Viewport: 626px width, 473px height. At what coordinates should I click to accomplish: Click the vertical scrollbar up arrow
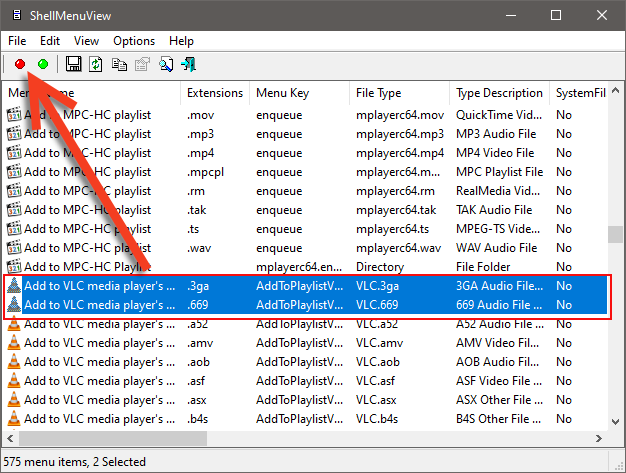(x=616, y=91)
